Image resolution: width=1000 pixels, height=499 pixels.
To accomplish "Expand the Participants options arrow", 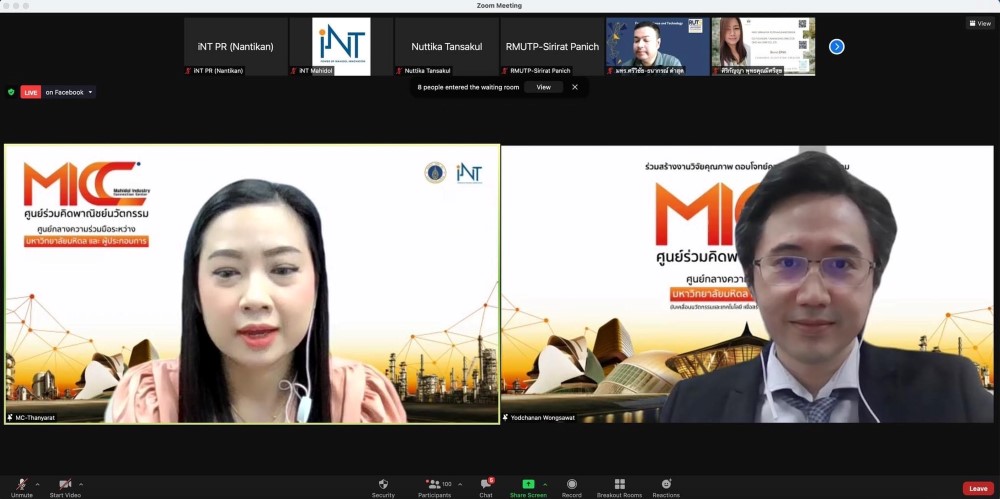I will point(458,484).
